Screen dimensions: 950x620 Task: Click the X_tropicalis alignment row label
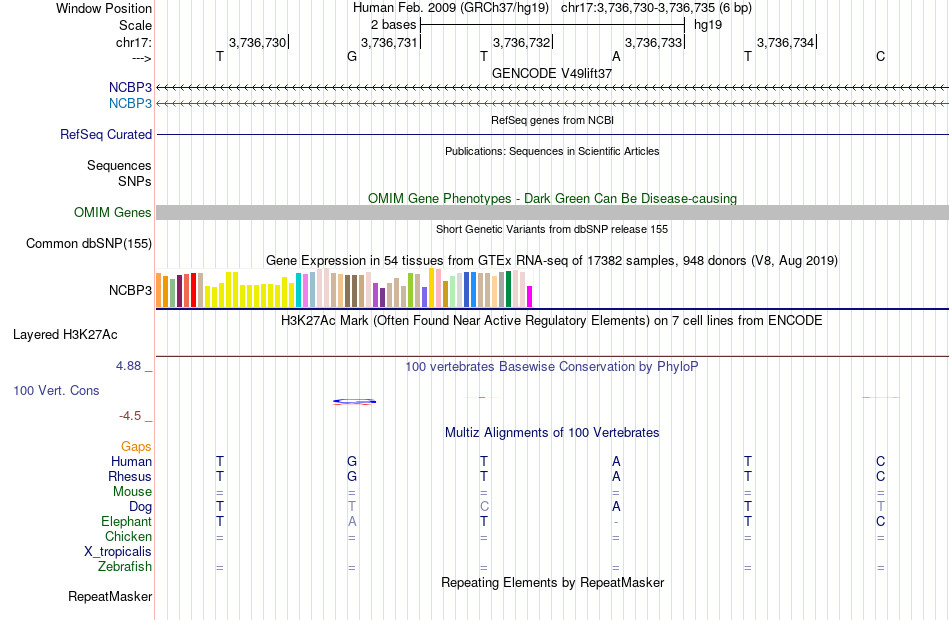pos(118,552)
